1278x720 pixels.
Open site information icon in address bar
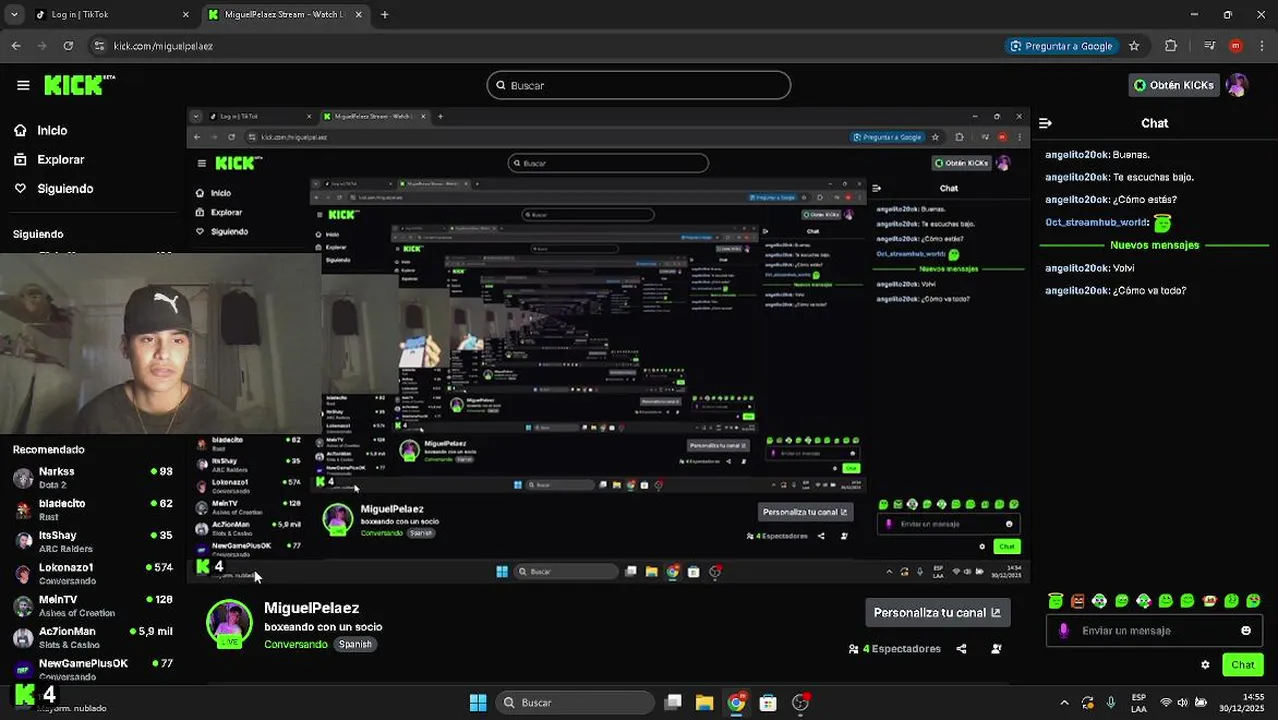point(99,46)
